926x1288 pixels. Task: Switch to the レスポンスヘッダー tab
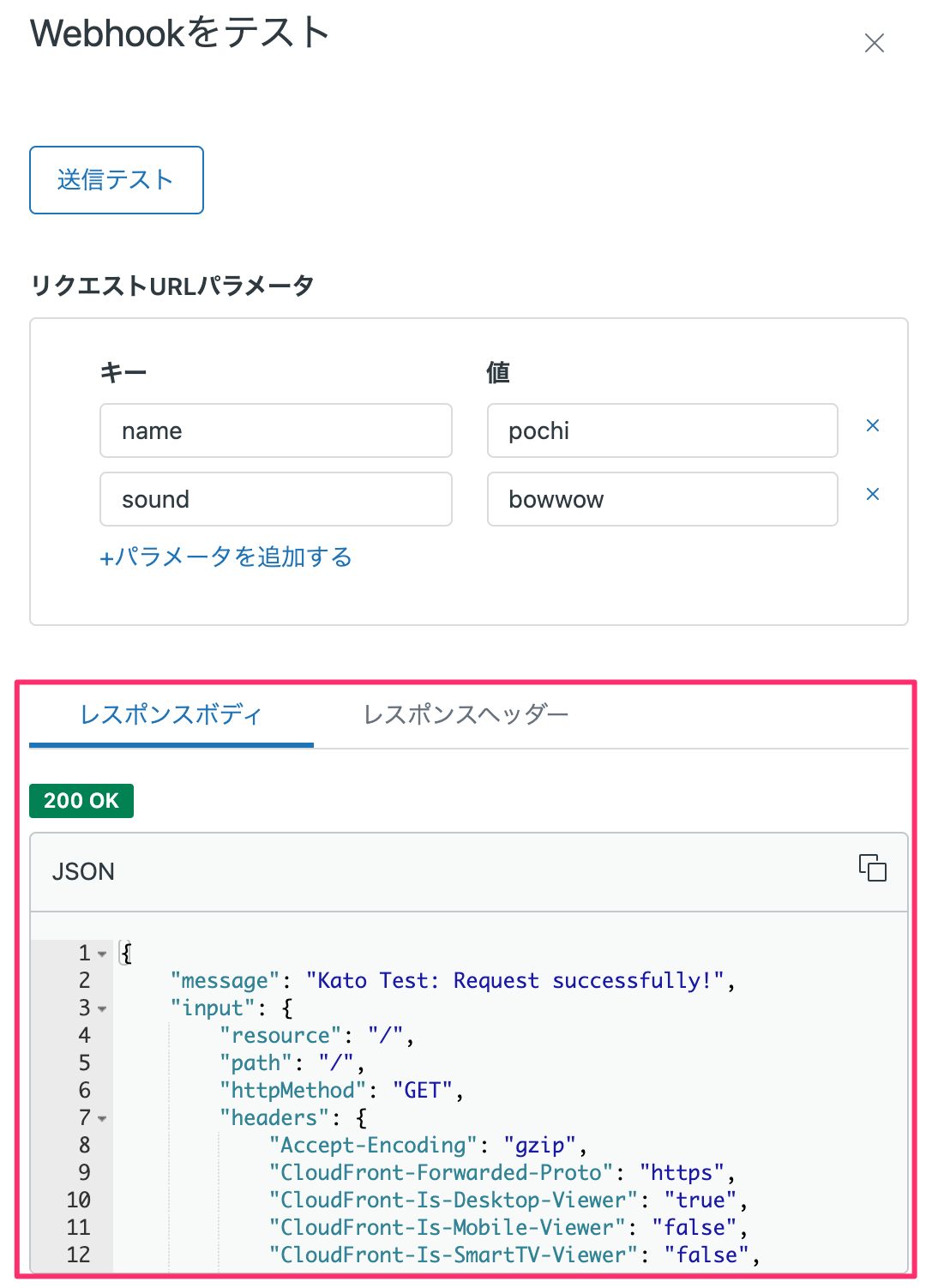click(x=466, y=714)
